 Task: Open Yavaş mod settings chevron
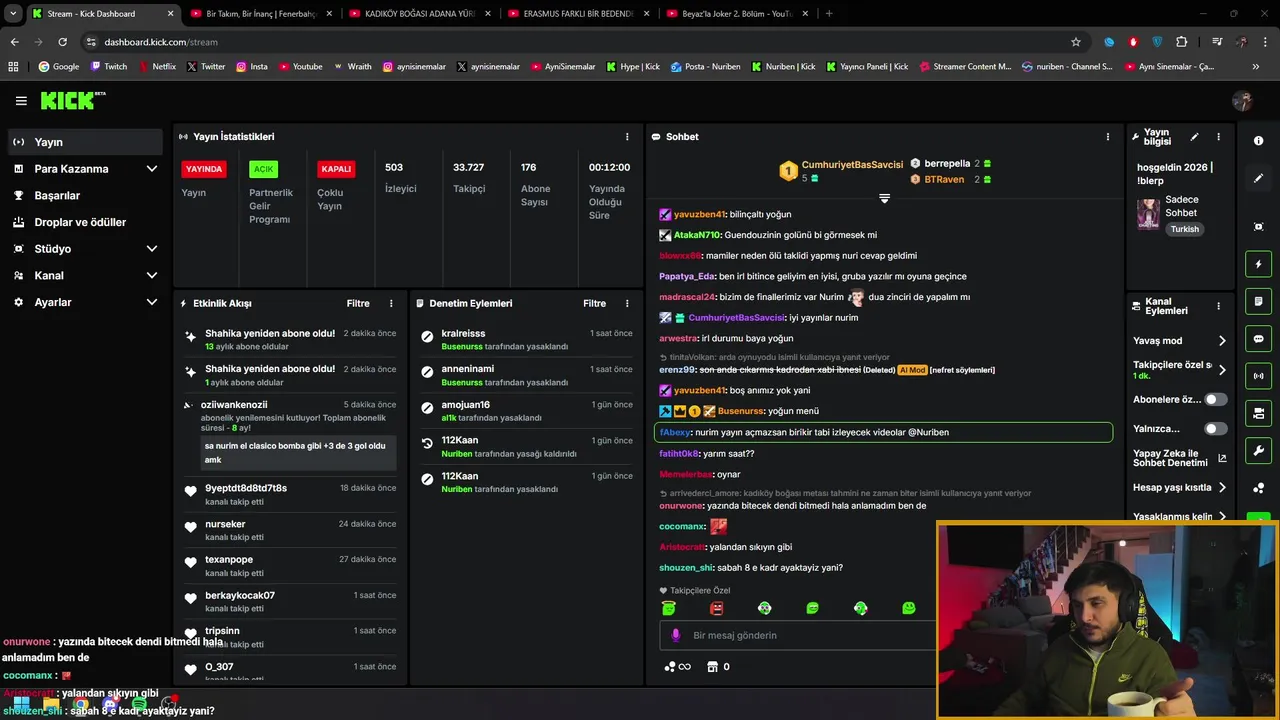click(1222, 341)
